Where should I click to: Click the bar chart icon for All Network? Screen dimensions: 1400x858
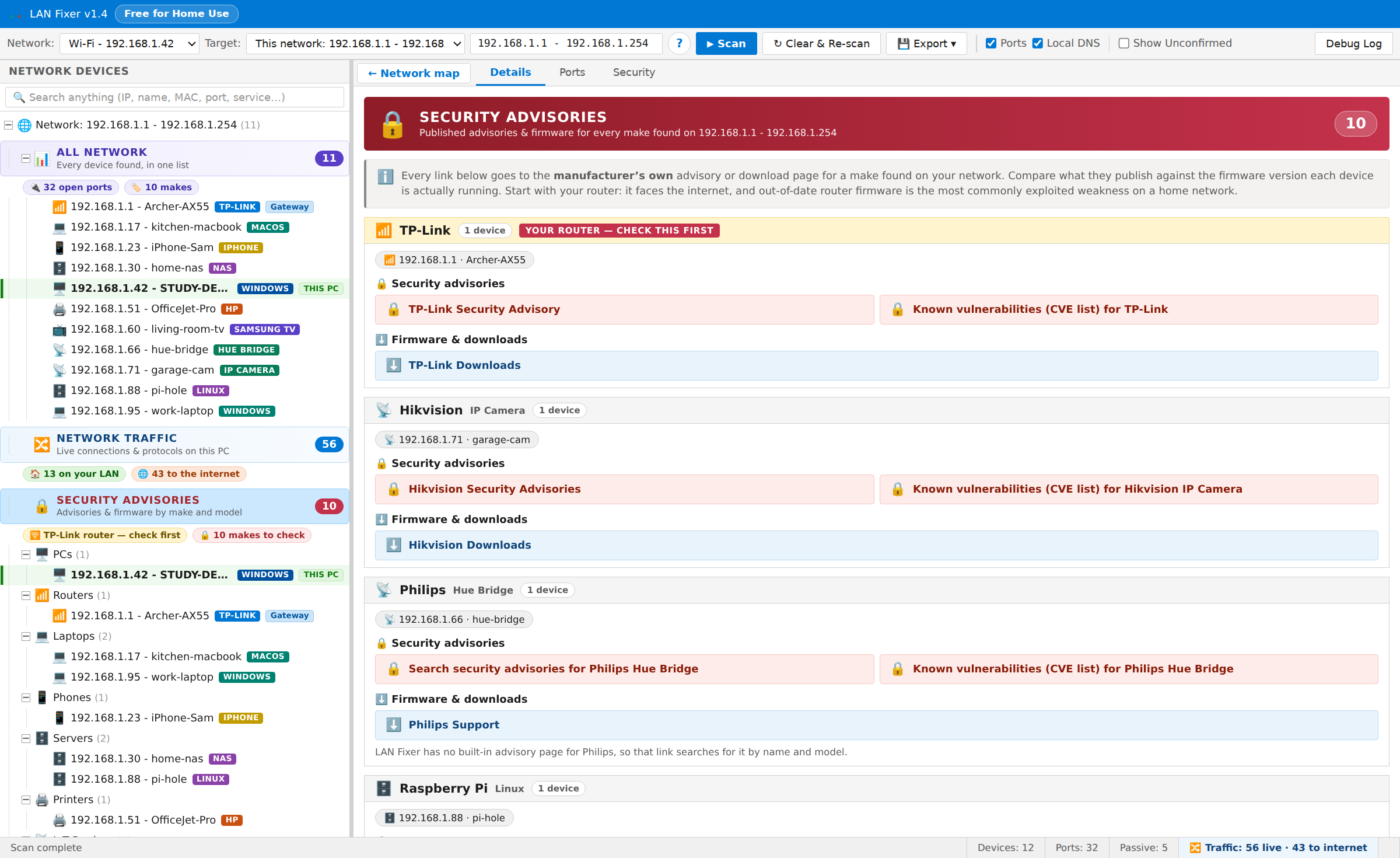pyautogui.click(x=41, y=159)
